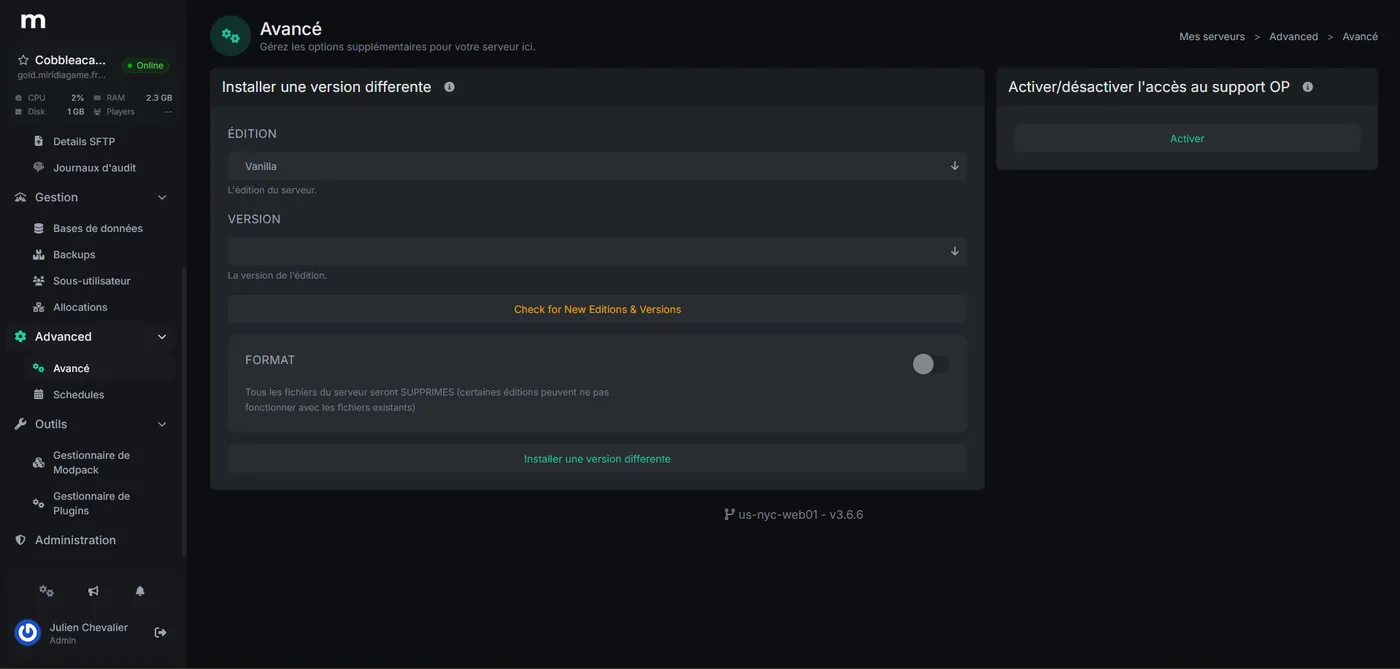Enable the FORMAT toggle switch

tap(931, 364)
